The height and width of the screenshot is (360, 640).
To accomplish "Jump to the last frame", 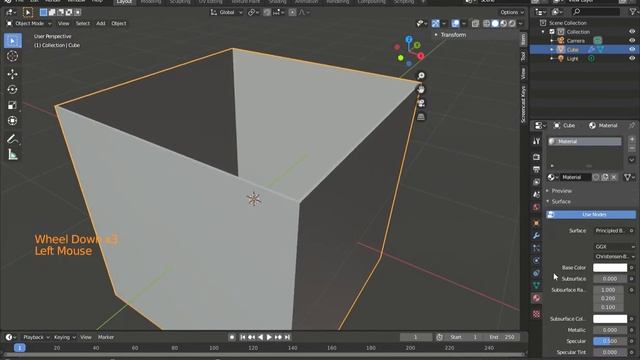I will point(287,337).
